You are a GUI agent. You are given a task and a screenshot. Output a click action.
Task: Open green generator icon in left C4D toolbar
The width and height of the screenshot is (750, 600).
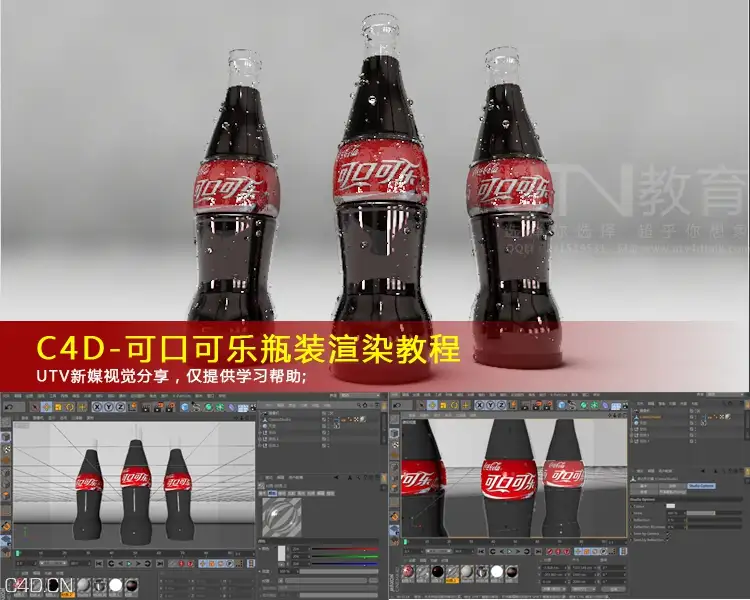tap(208, 407)
